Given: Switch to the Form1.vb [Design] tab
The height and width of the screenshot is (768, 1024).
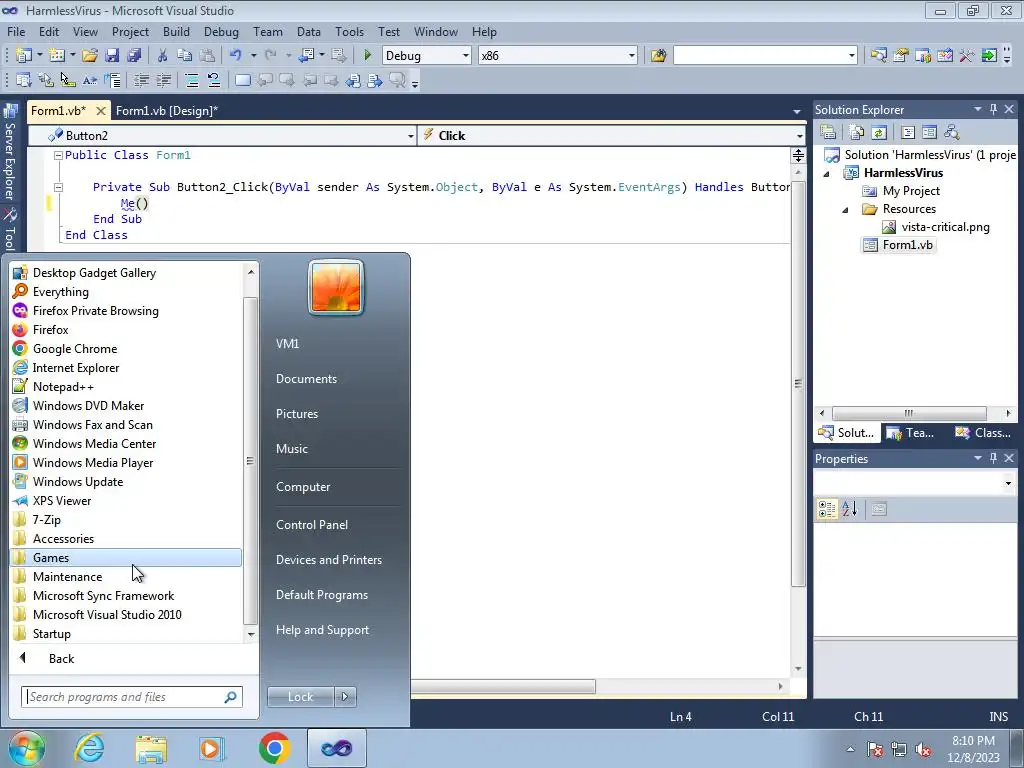Looking at the screenshot, I should 167,111.
